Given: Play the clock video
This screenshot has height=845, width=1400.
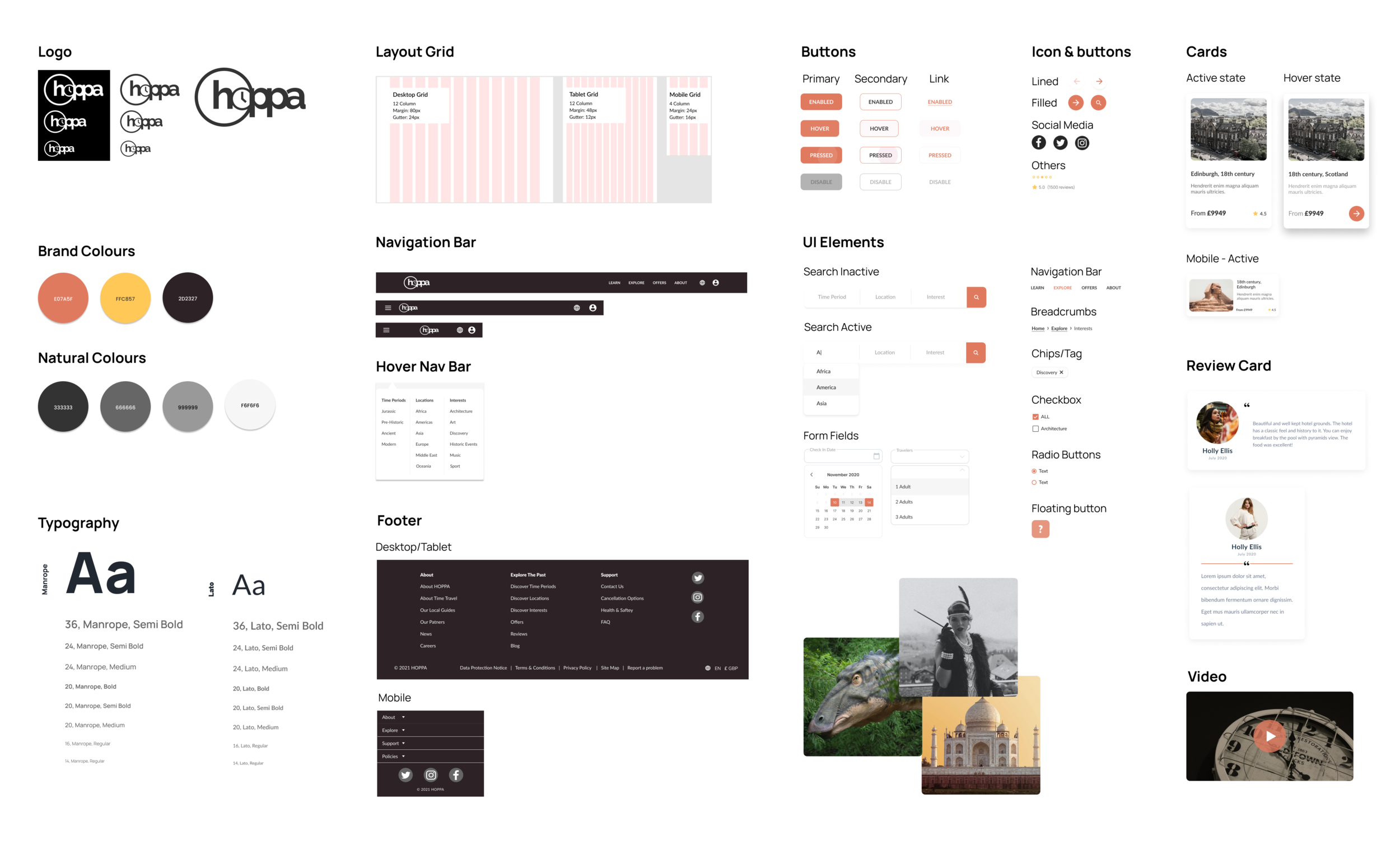Looking at the screenshot, I should [1270, 736].
